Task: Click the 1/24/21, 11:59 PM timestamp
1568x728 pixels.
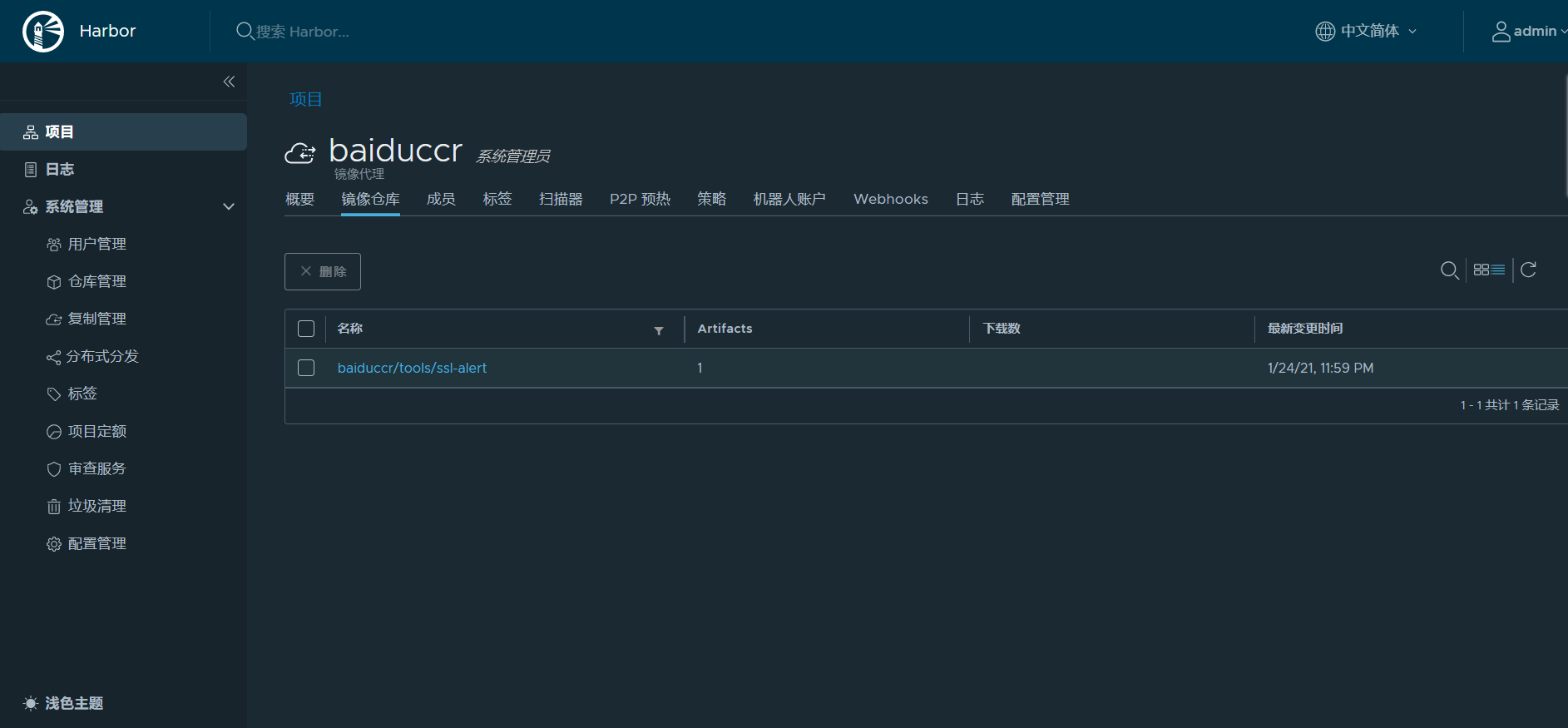Action: pyautogui.click(x=1320, y=368)
